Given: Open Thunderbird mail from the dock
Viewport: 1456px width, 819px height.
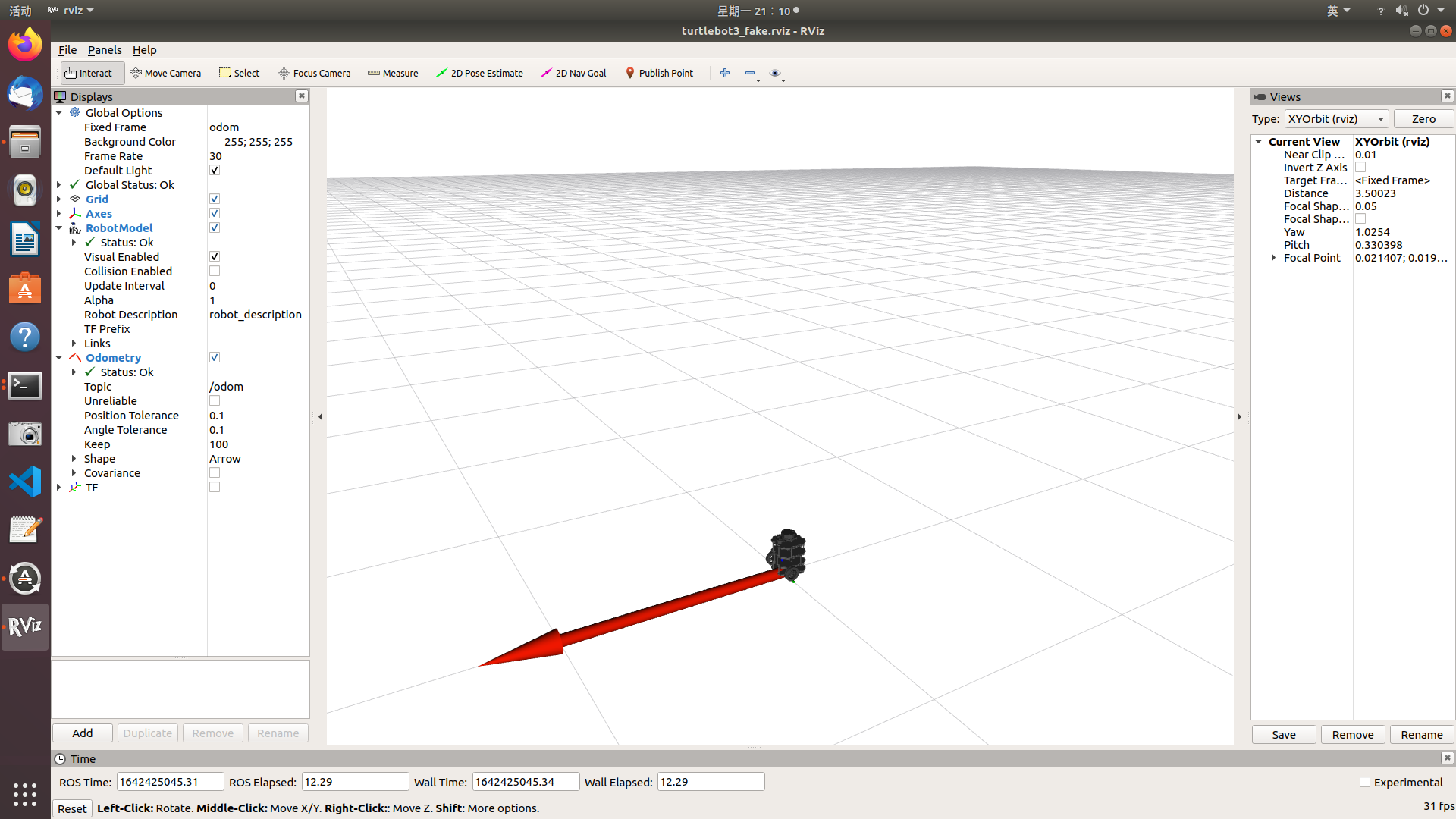Looking at the screenshot, I should click(25, 93).
